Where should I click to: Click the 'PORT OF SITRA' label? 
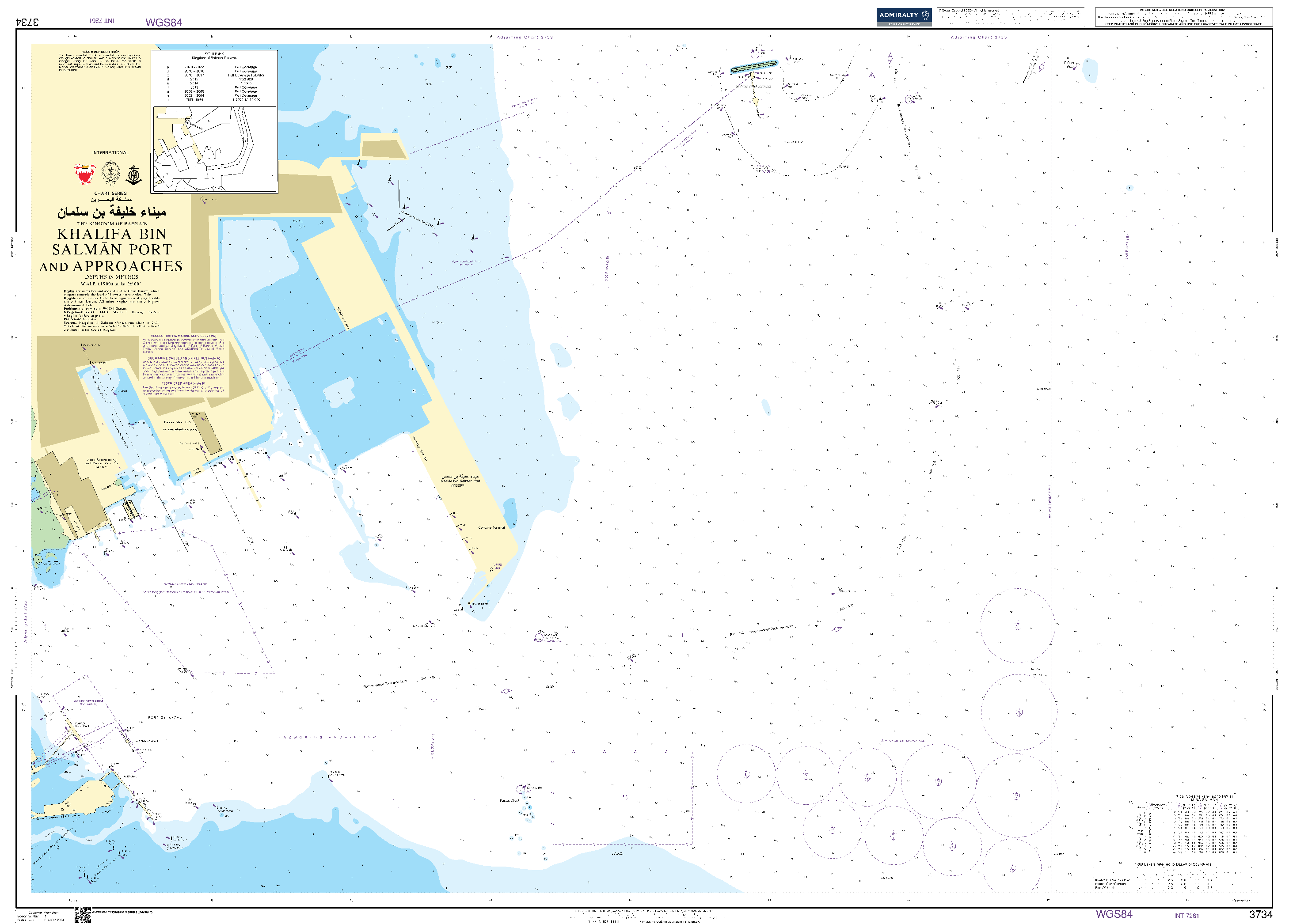[x=165, y=718]
